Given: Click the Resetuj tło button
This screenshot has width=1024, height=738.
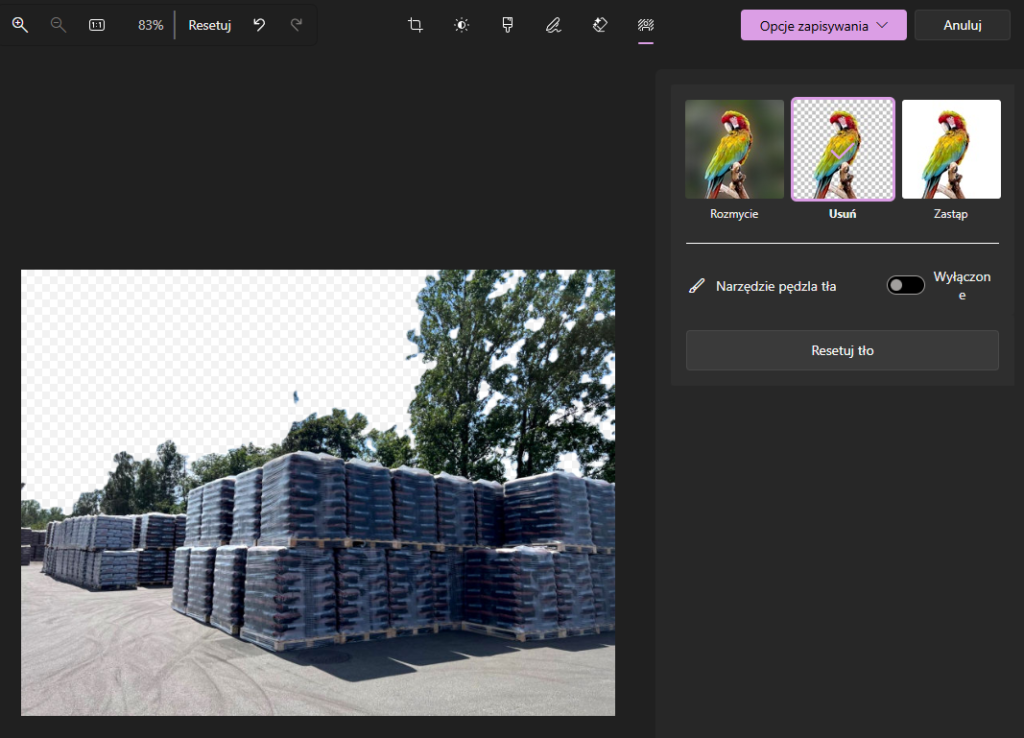Looking at the screenshot, I should click(842, 351).
